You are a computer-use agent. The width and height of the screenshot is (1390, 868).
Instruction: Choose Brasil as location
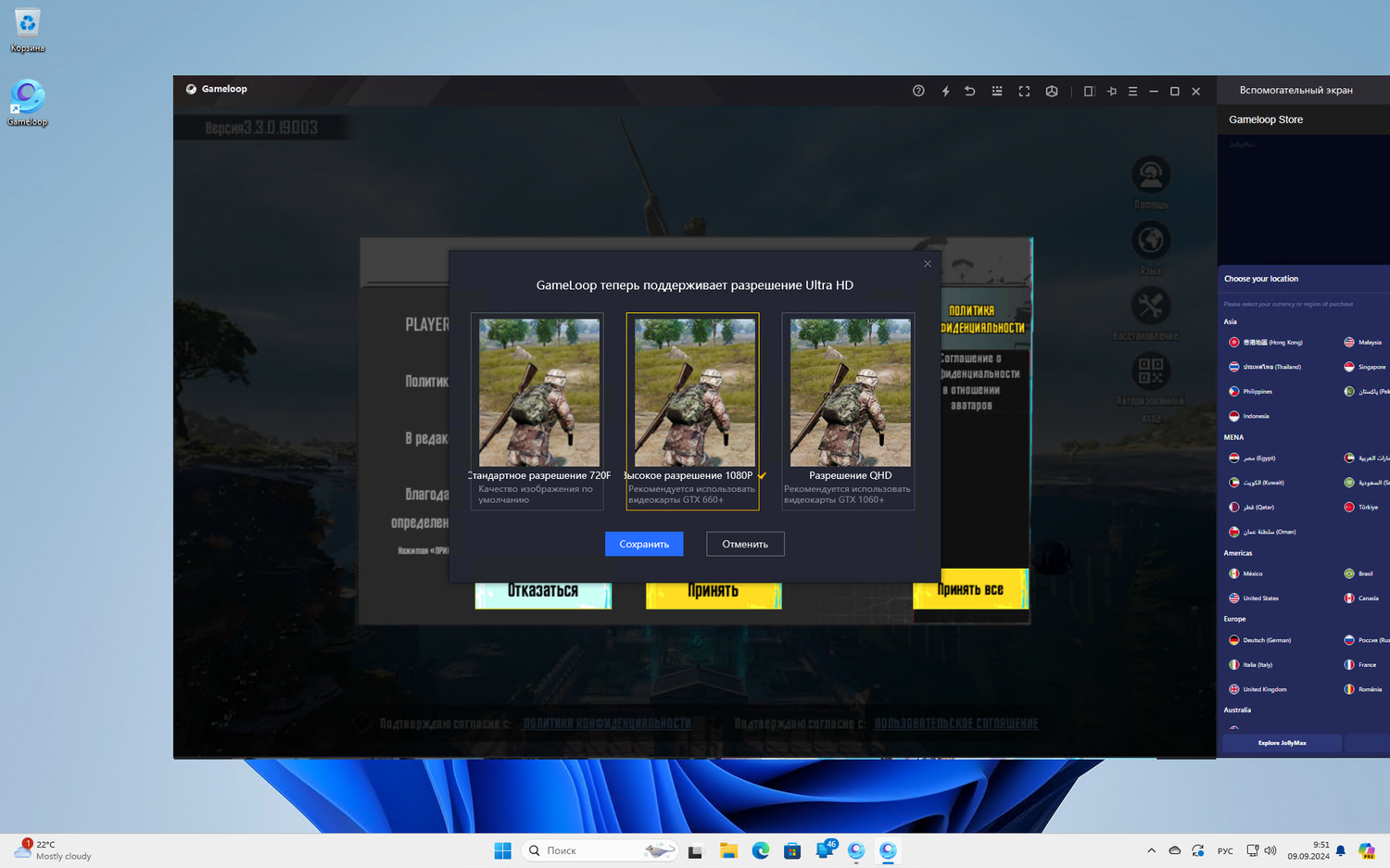[x=1358, y=574]
